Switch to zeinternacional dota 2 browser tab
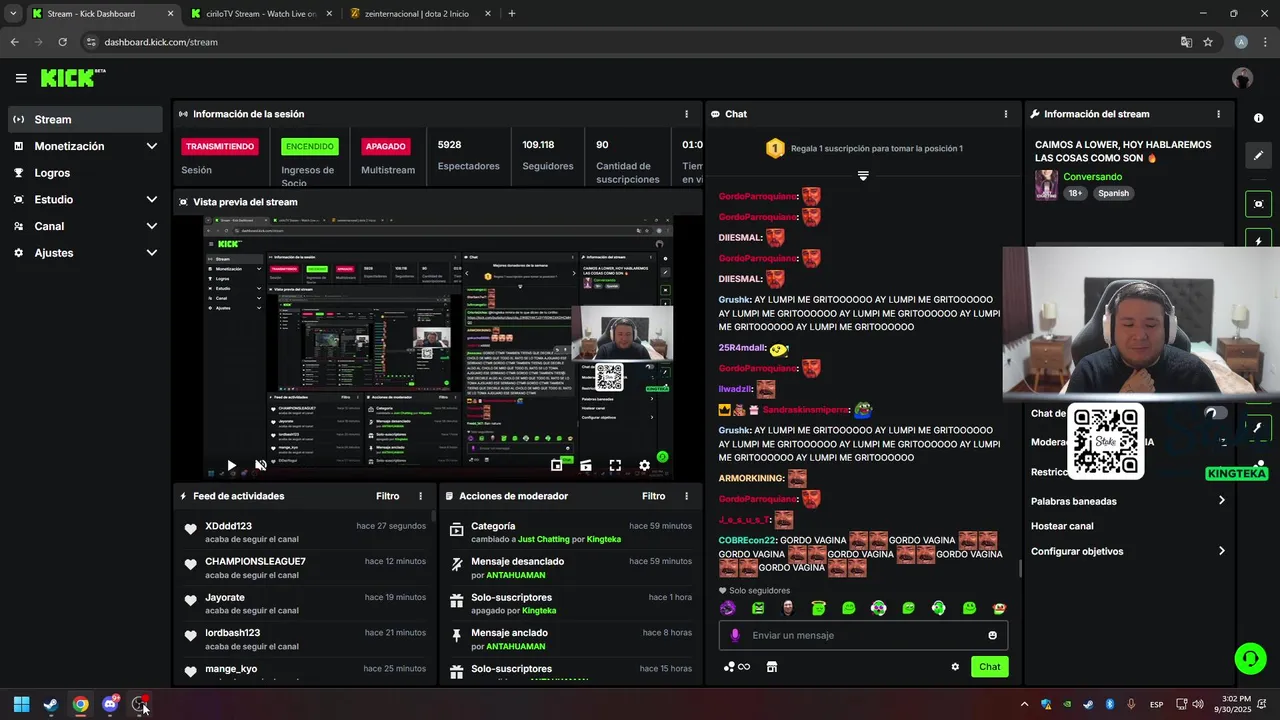Image resolution: width=1280 pixels, height=720 pixels. coord(417,14)
